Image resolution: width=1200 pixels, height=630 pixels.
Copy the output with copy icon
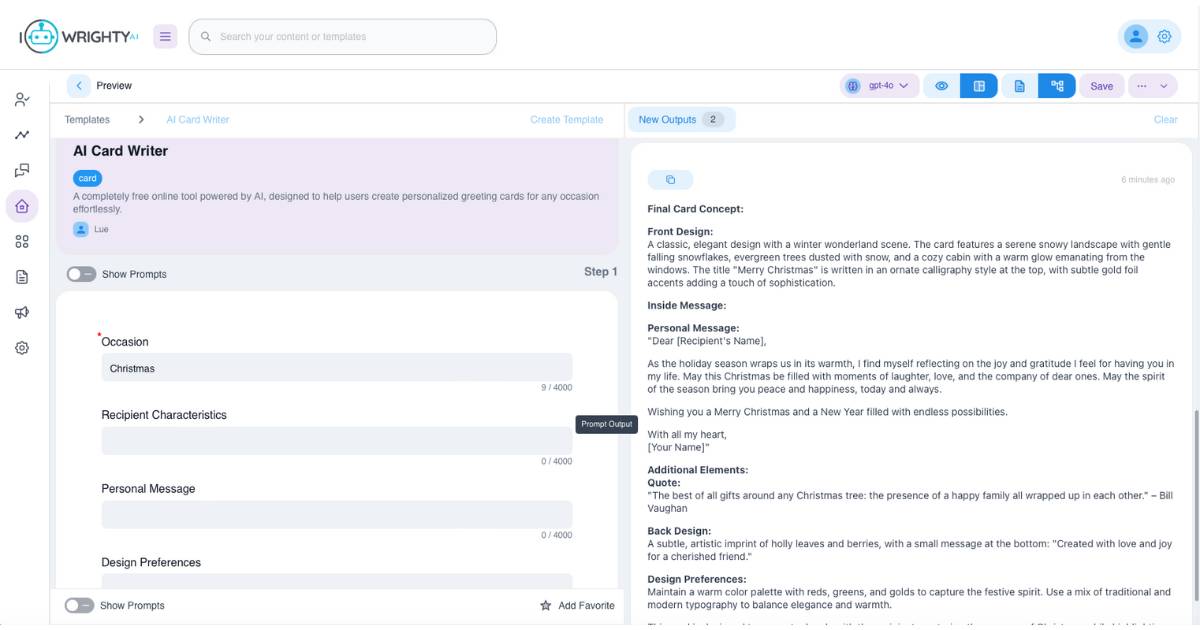pyautogui.click(x=670, y=180)
